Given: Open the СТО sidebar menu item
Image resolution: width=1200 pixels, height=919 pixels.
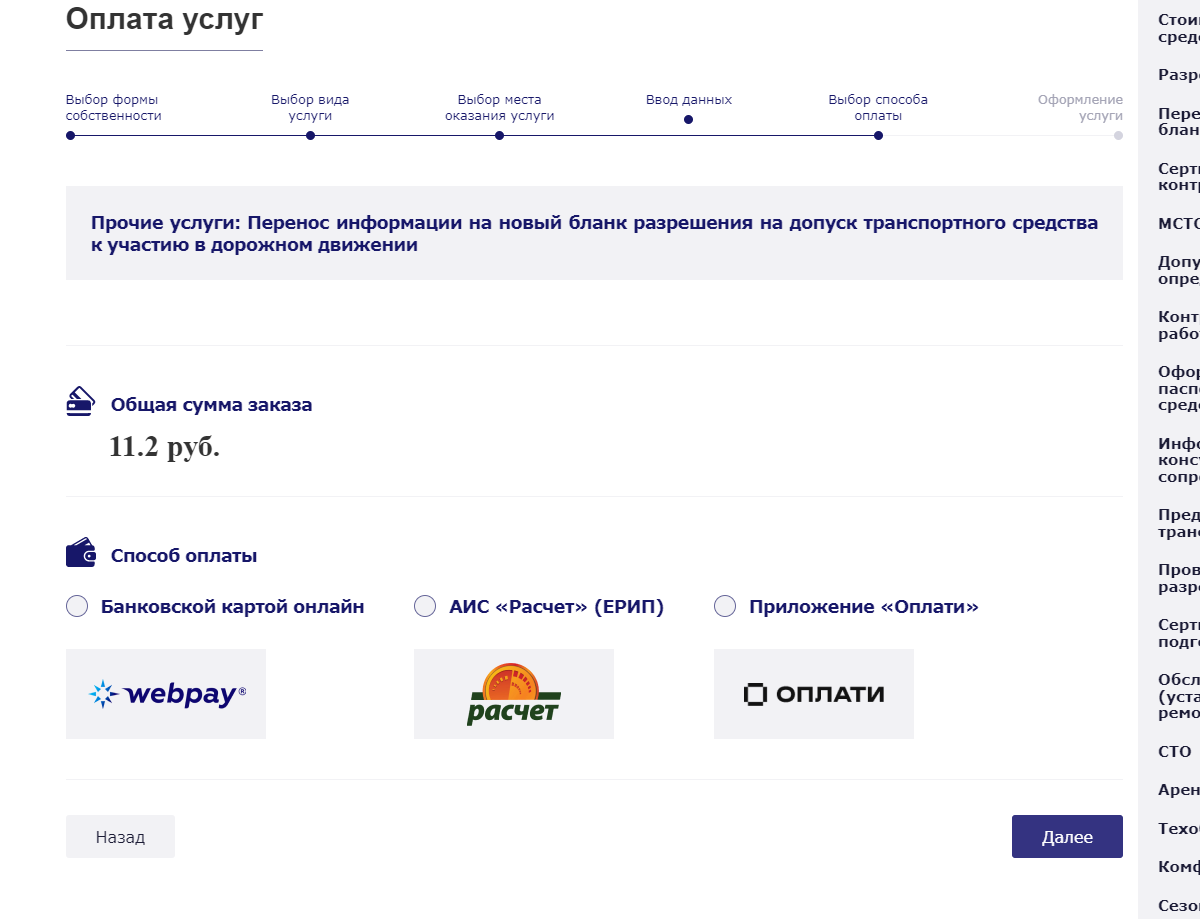Looking at the screenshot, I should click(x=1175, y=752).
